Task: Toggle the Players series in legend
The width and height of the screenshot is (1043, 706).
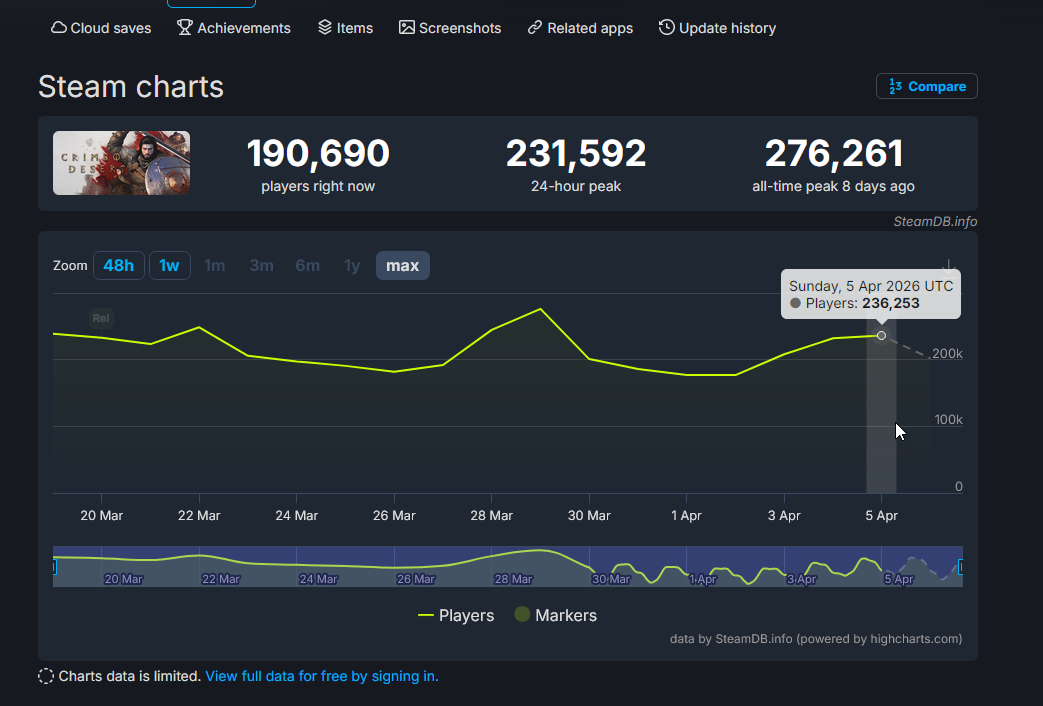Action: pos(456,616)
